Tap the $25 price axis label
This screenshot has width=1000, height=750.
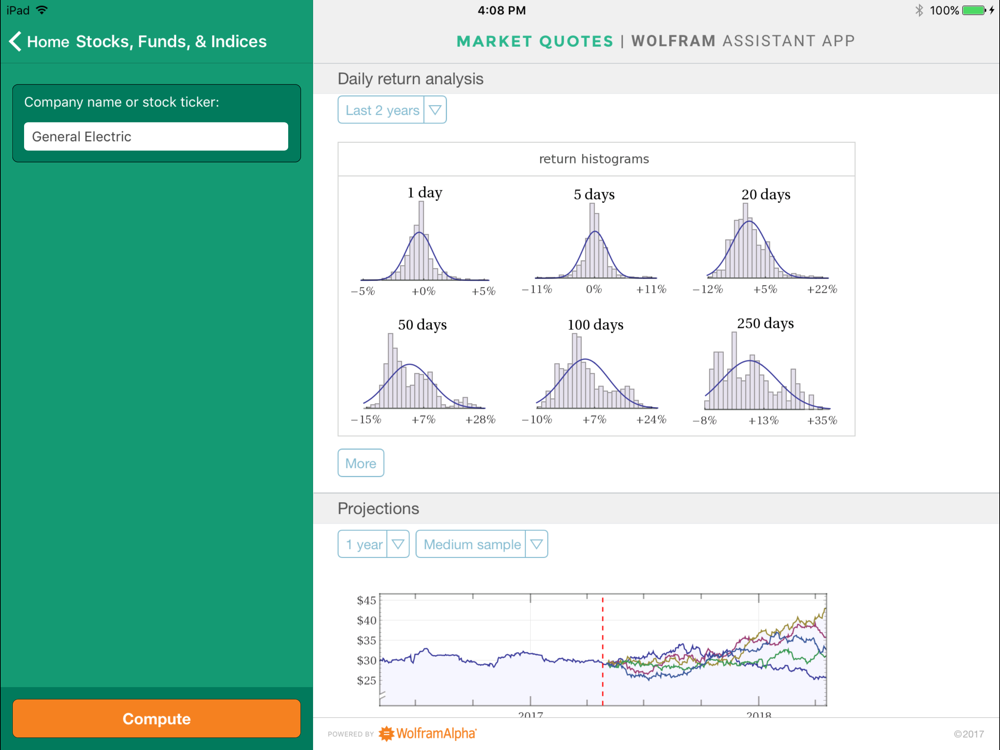(367, 680)
